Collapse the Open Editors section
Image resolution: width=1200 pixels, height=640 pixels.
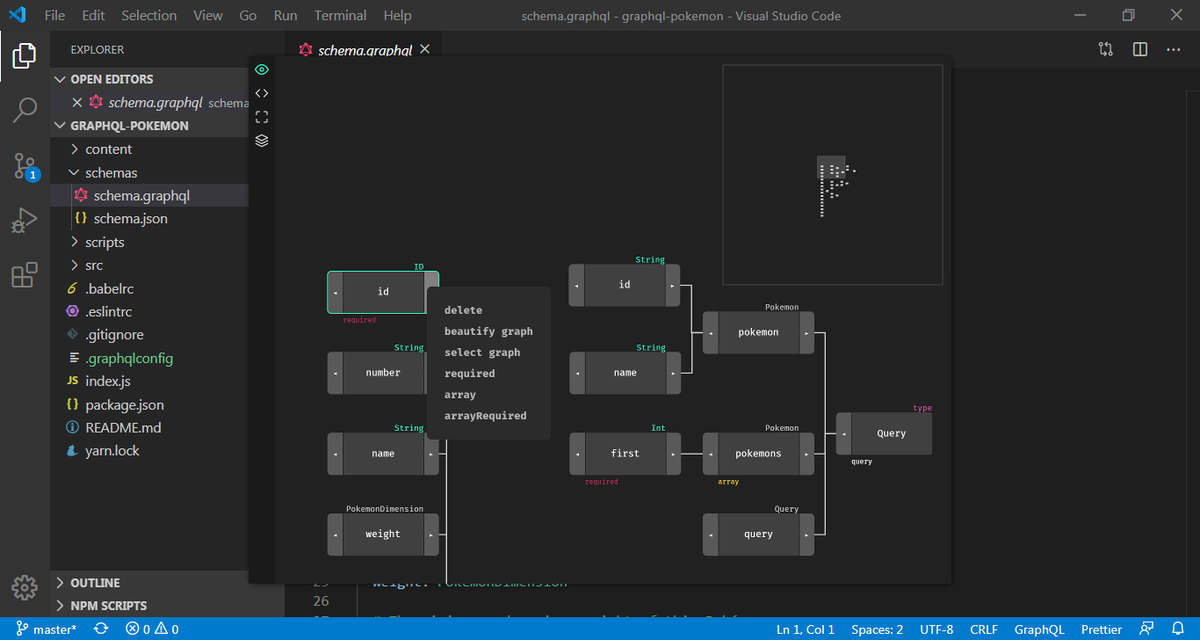click(149, 79)
